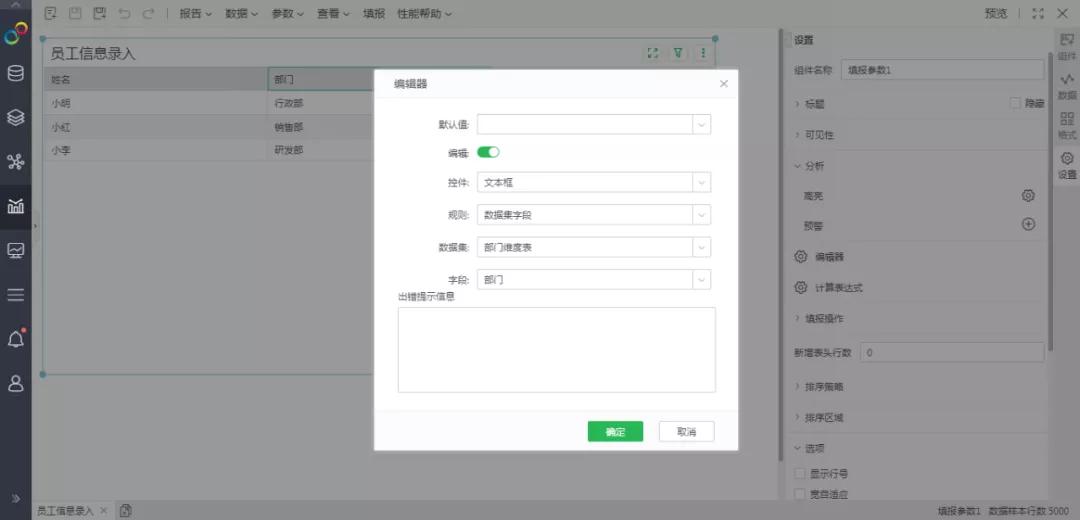Click the filter funnel icon on the table
This screenshot has height=520, width=1080.
(678, 53)
